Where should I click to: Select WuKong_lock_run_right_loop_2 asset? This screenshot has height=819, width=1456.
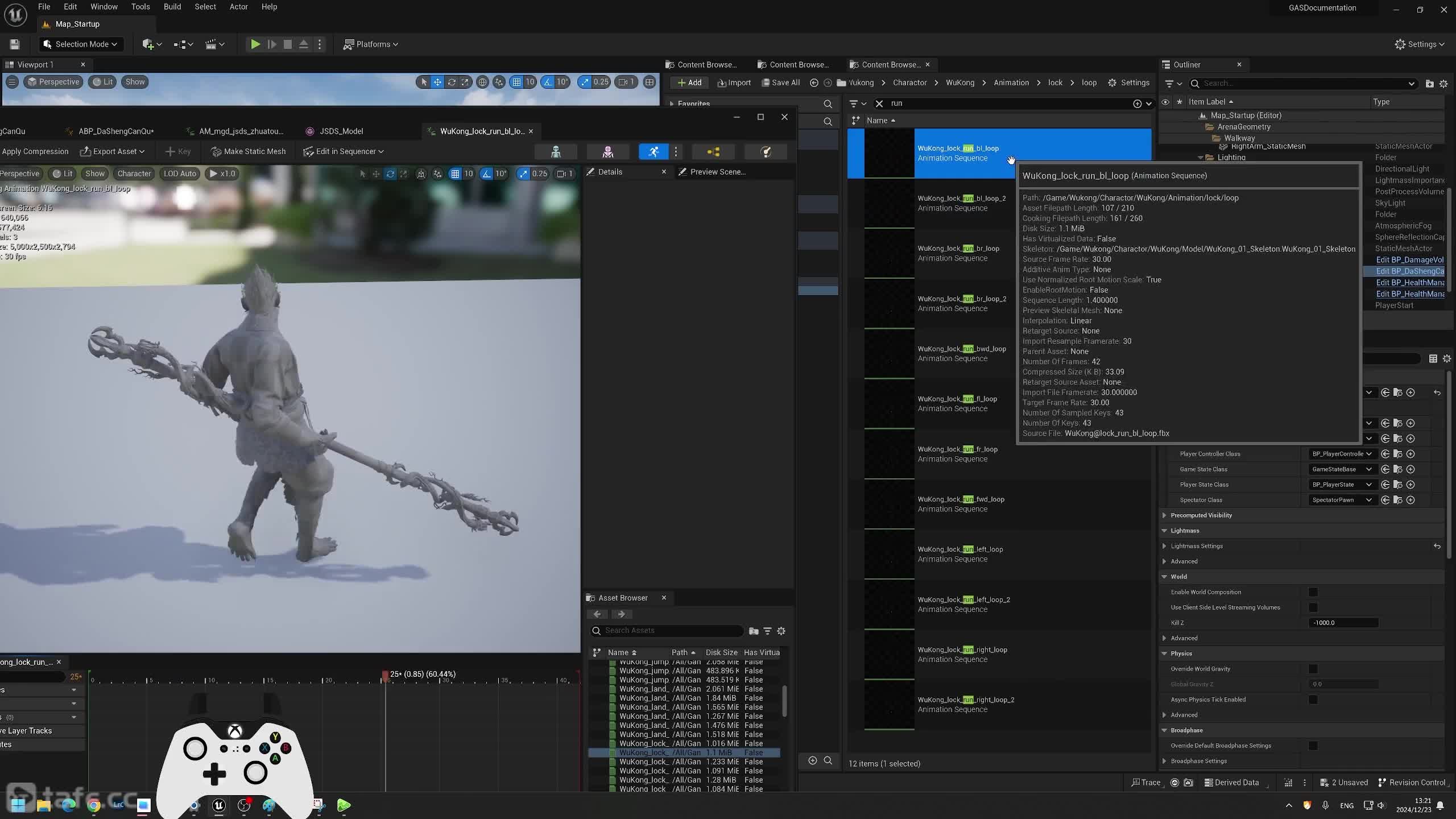tap(999, 705)
